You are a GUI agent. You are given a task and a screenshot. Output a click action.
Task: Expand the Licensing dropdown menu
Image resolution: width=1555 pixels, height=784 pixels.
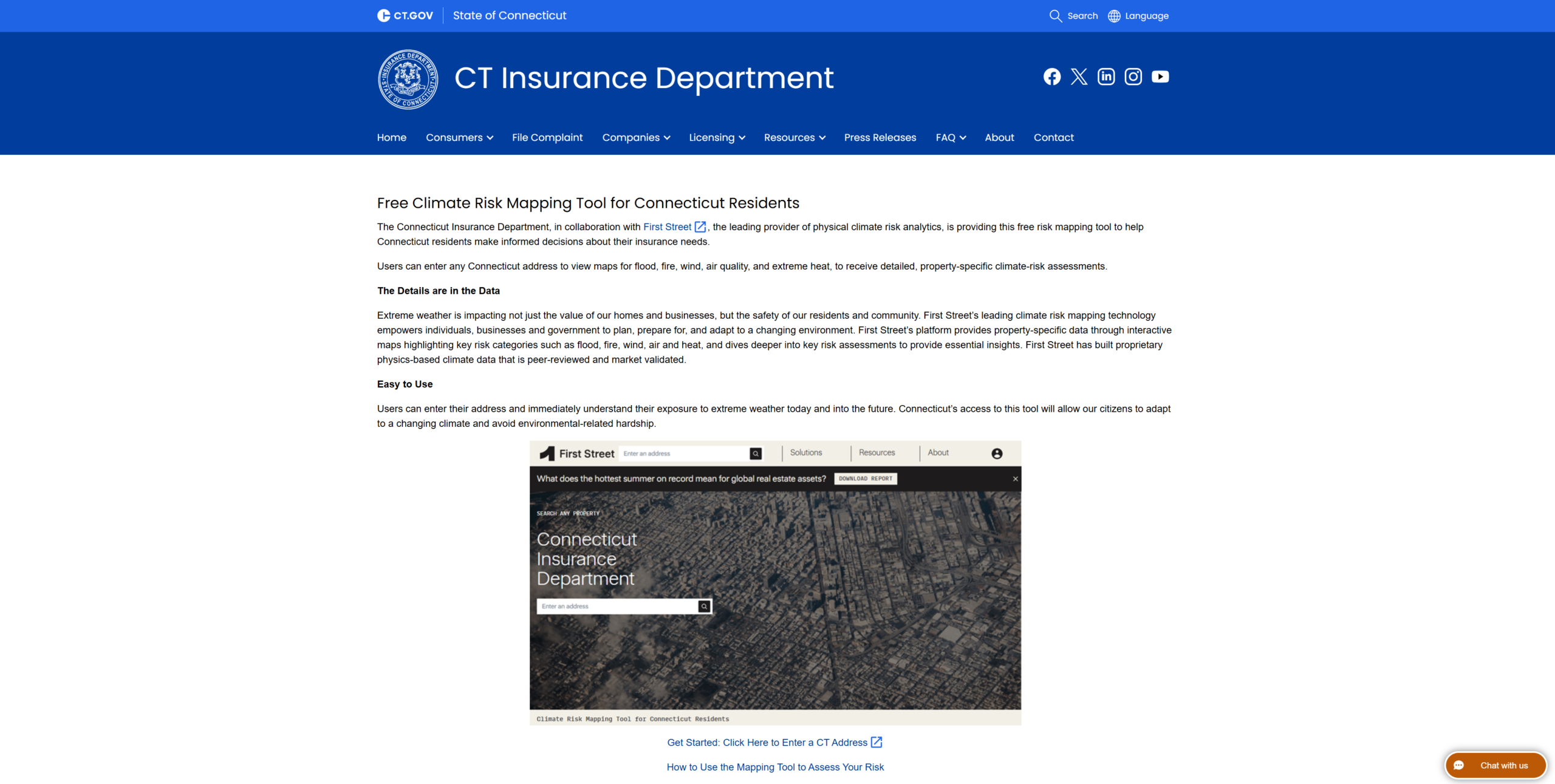pyautogui.click(x=716, y=137)
